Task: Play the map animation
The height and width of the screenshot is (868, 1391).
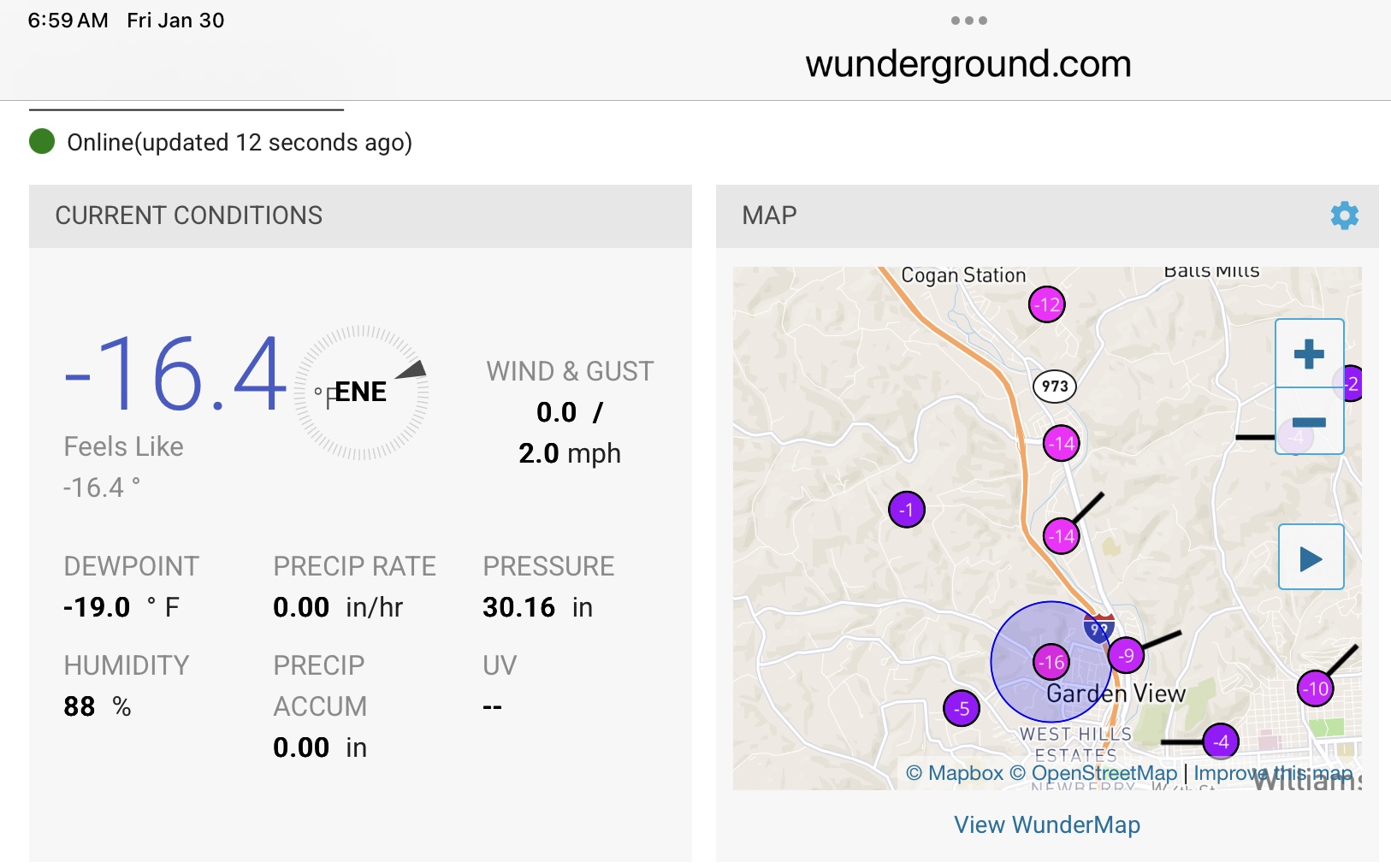Action: coord(1311,558)
